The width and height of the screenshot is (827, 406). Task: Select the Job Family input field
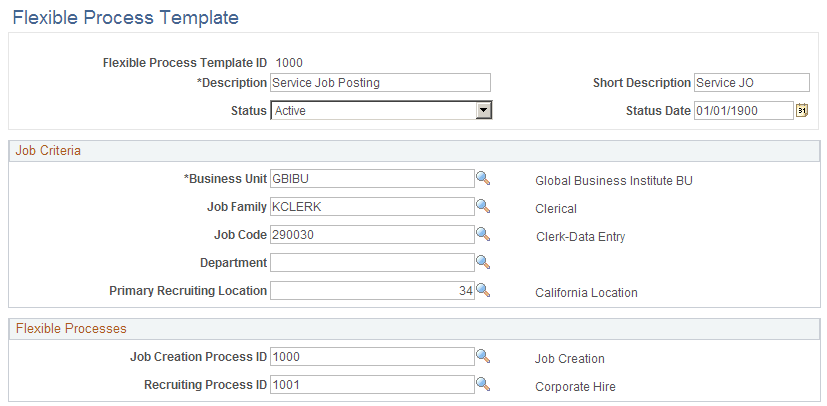click(x=372, y=207)
